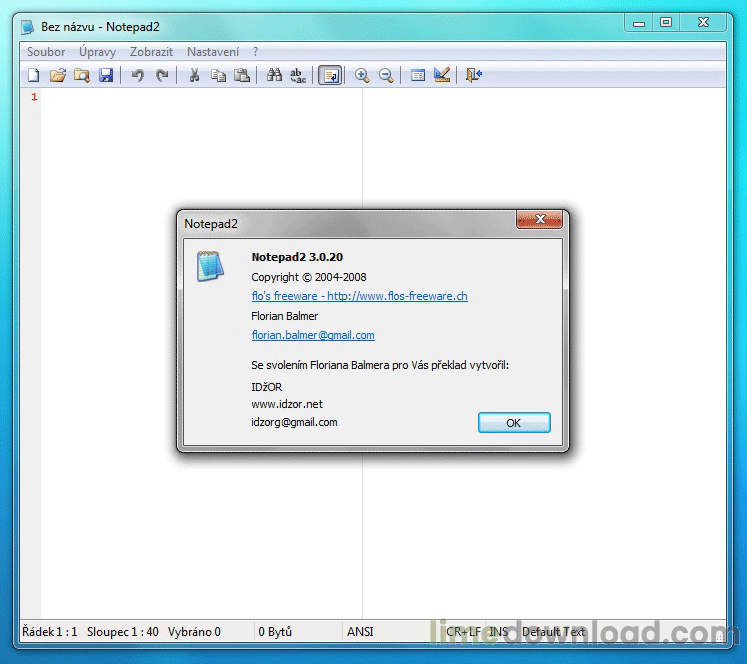Expand the Zobrazit menu
Image resolution: width=747 pixels, height=664 pixels.
pos(151,52)
